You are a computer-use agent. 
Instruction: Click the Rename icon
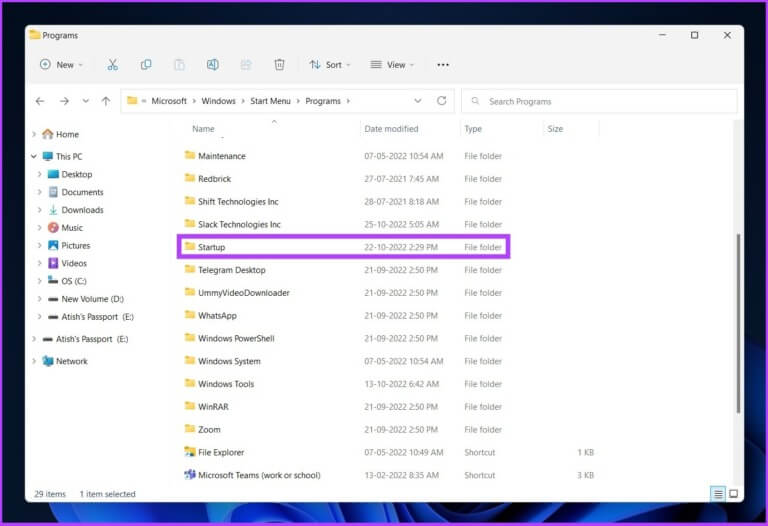[x=213, y=65]
